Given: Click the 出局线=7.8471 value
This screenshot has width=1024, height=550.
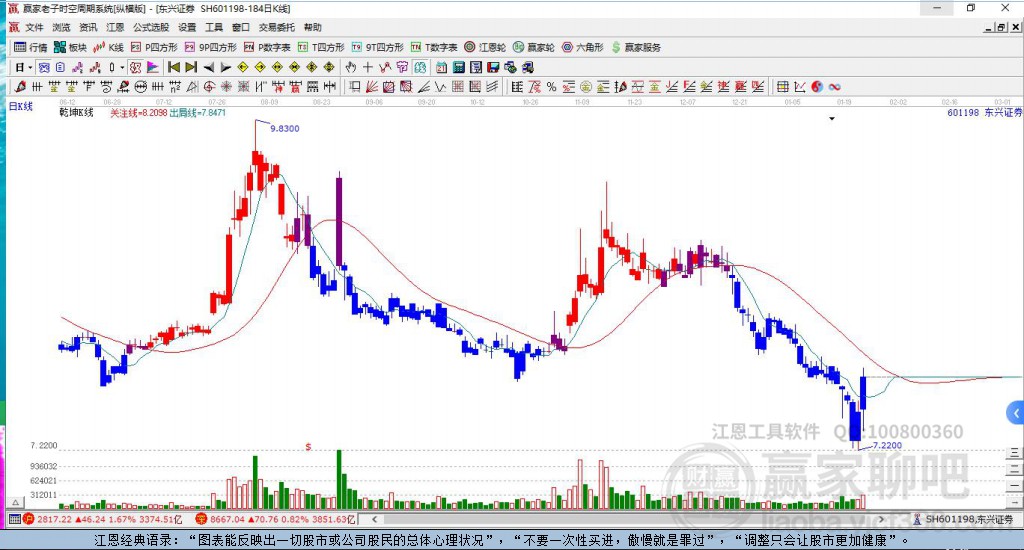Looking at the screenshot, I should pyautogui.click(x=197, y=112).
